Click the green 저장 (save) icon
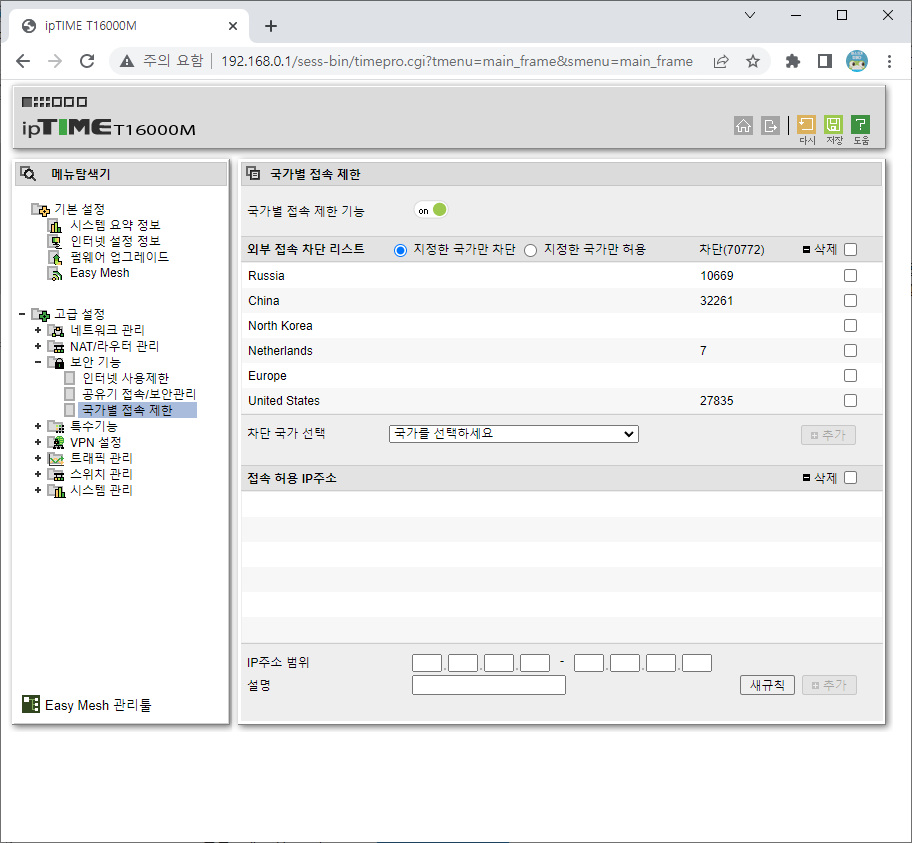912x843 pixels. [833, 125]
